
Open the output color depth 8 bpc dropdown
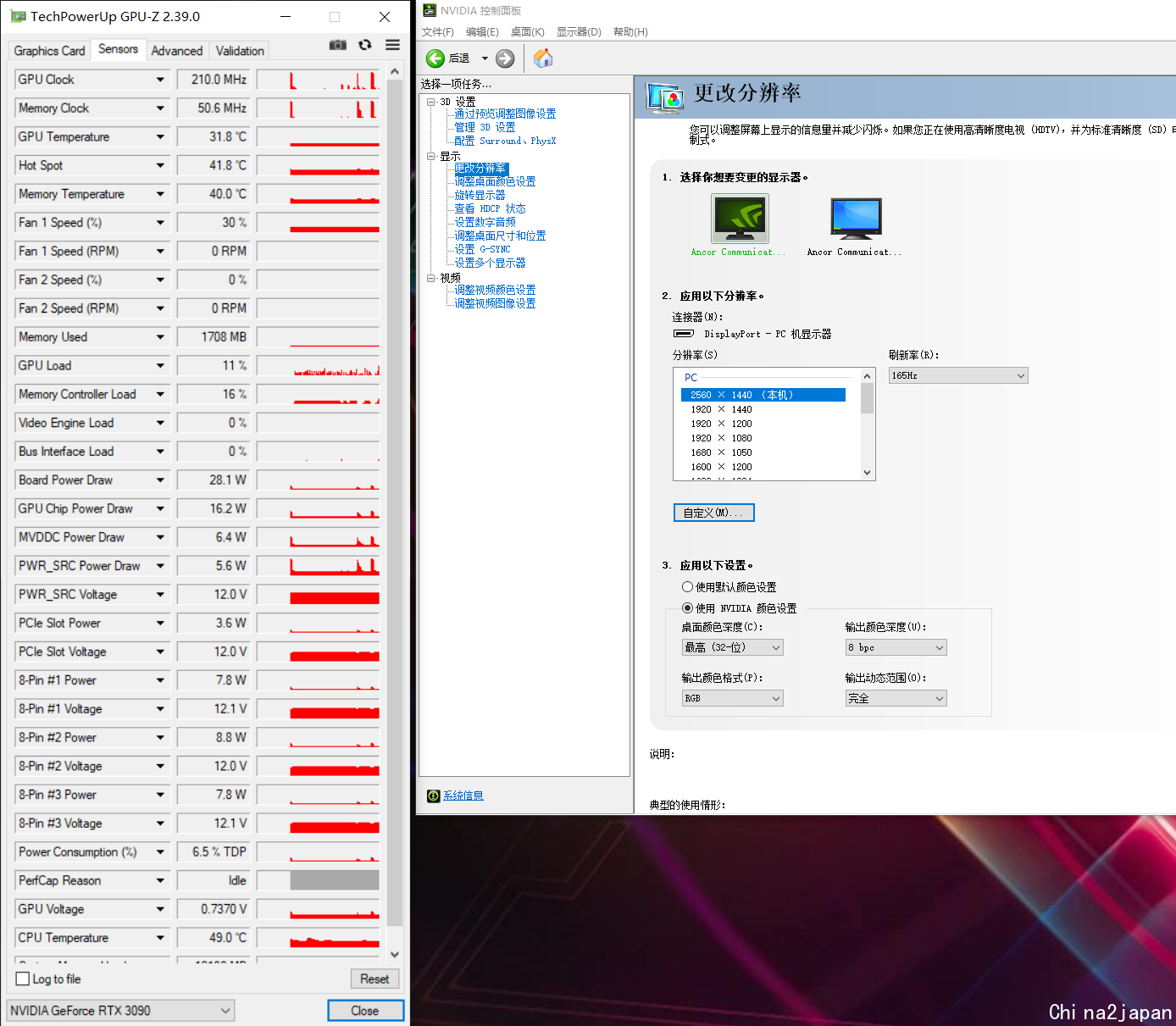point(896,647)
